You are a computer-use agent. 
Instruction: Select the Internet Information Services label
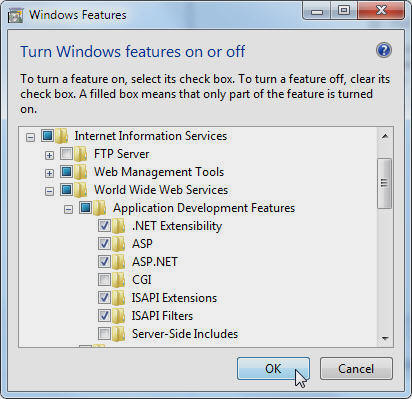(x=151, y=136)
